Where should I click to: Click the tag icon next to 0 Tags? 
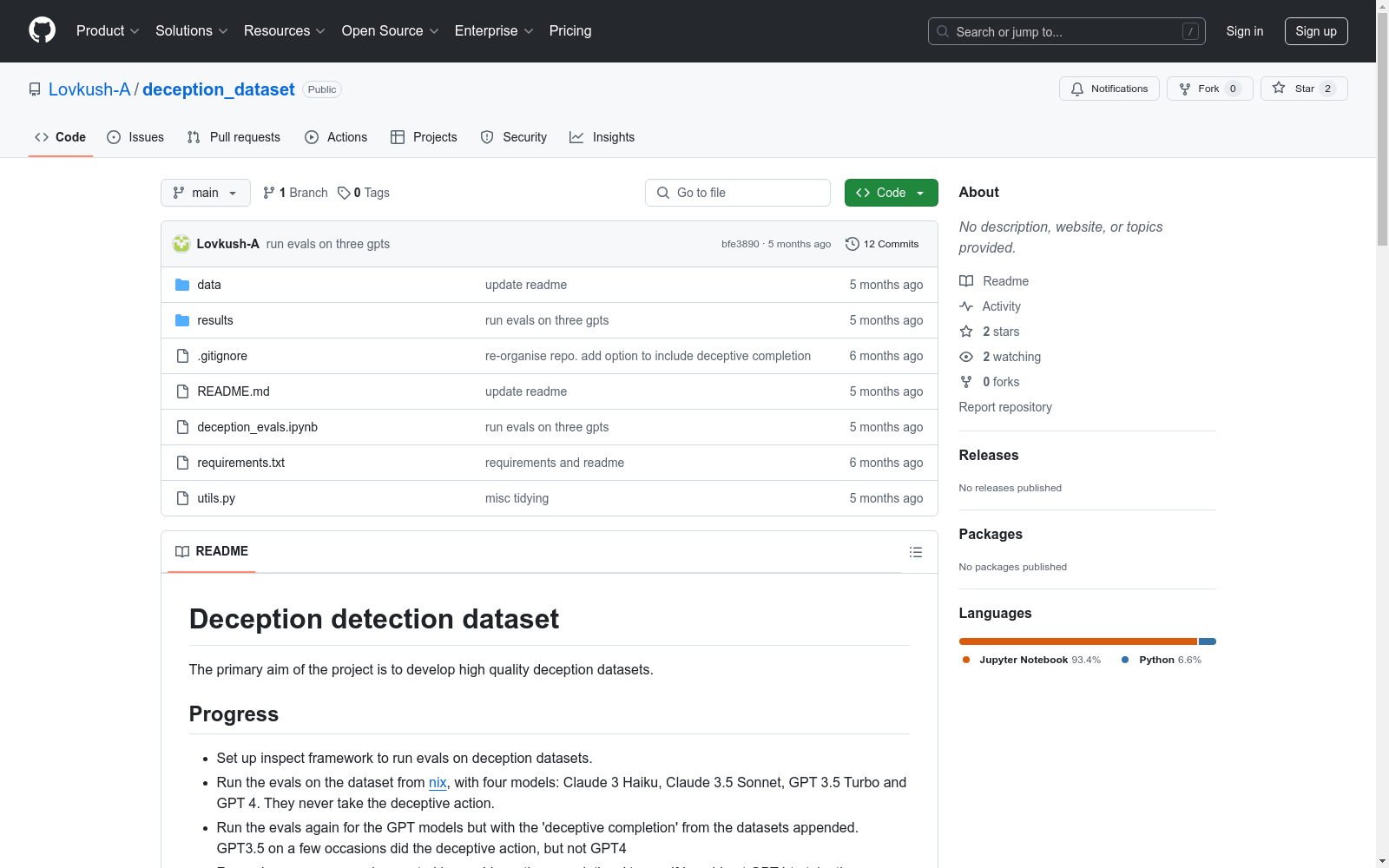pos(344,193)
